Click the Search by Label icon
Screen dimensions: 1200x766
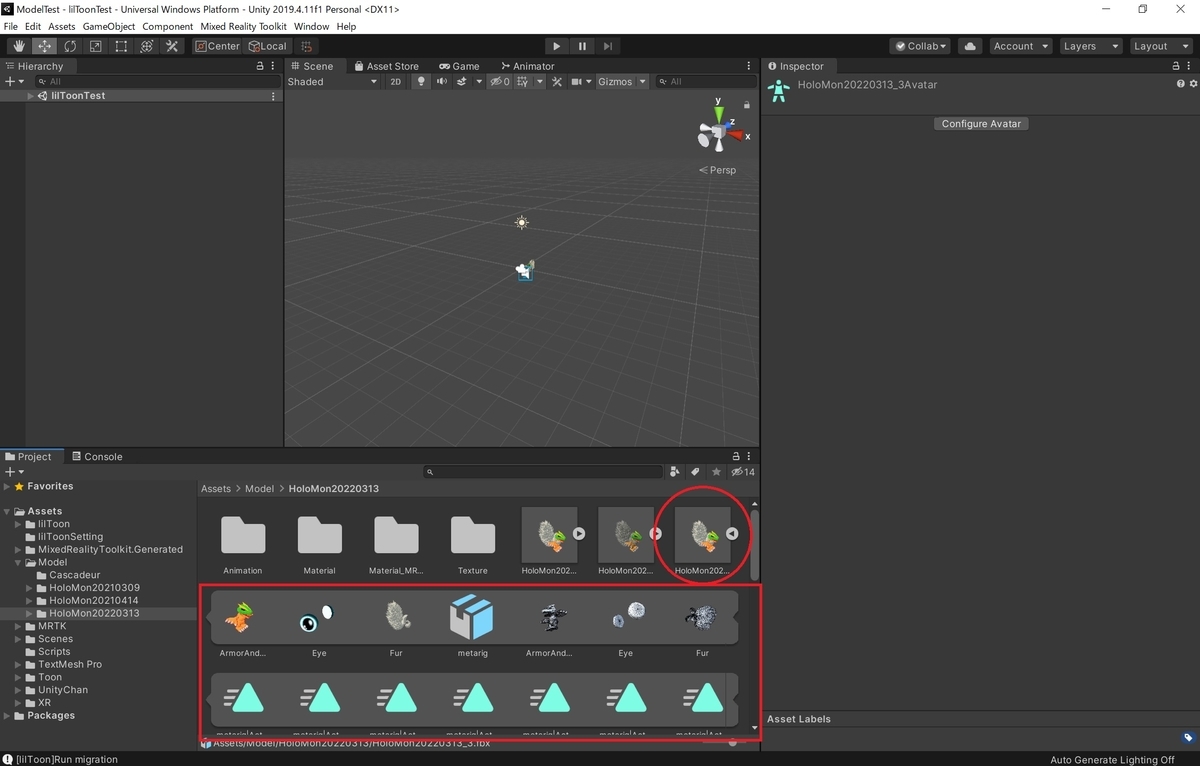695,472
